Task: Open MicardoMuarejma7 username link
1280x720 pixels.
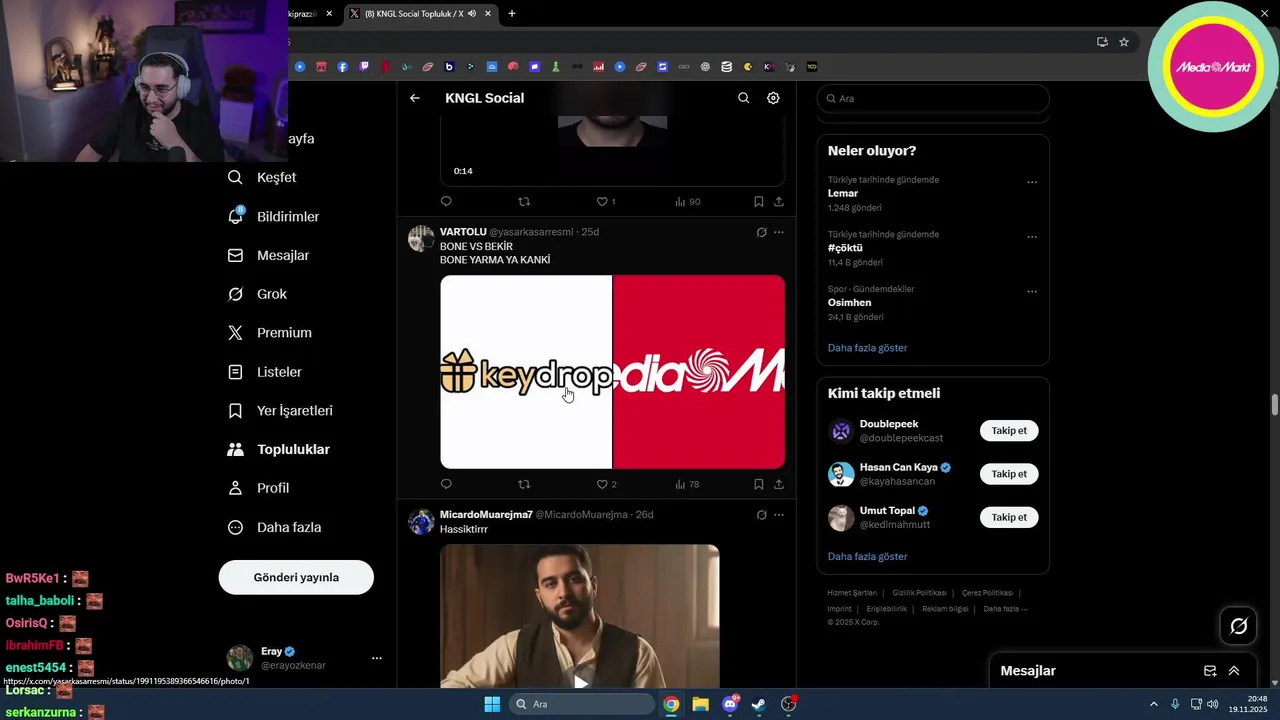Action: pyautogui.click(x=486, y=515)
